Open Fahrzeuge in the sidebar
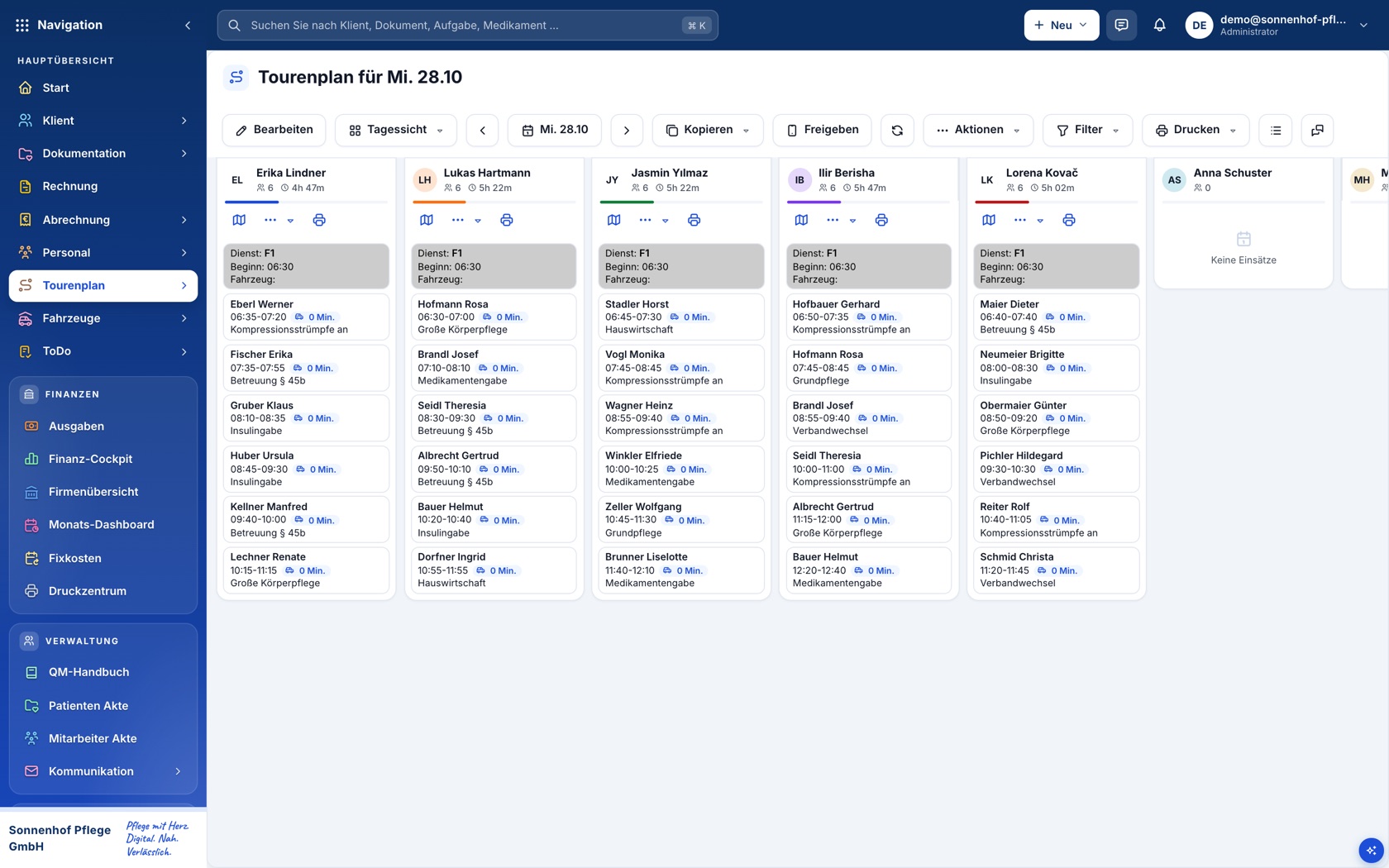 103,318
